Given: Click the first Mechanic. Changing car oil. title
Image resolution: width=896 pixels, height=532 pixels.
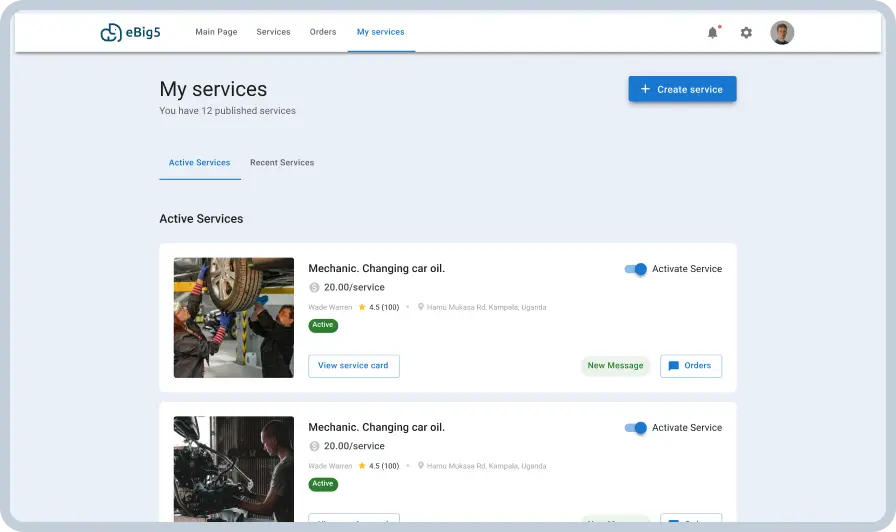Looking at the screenshot, I should point(377,269).
